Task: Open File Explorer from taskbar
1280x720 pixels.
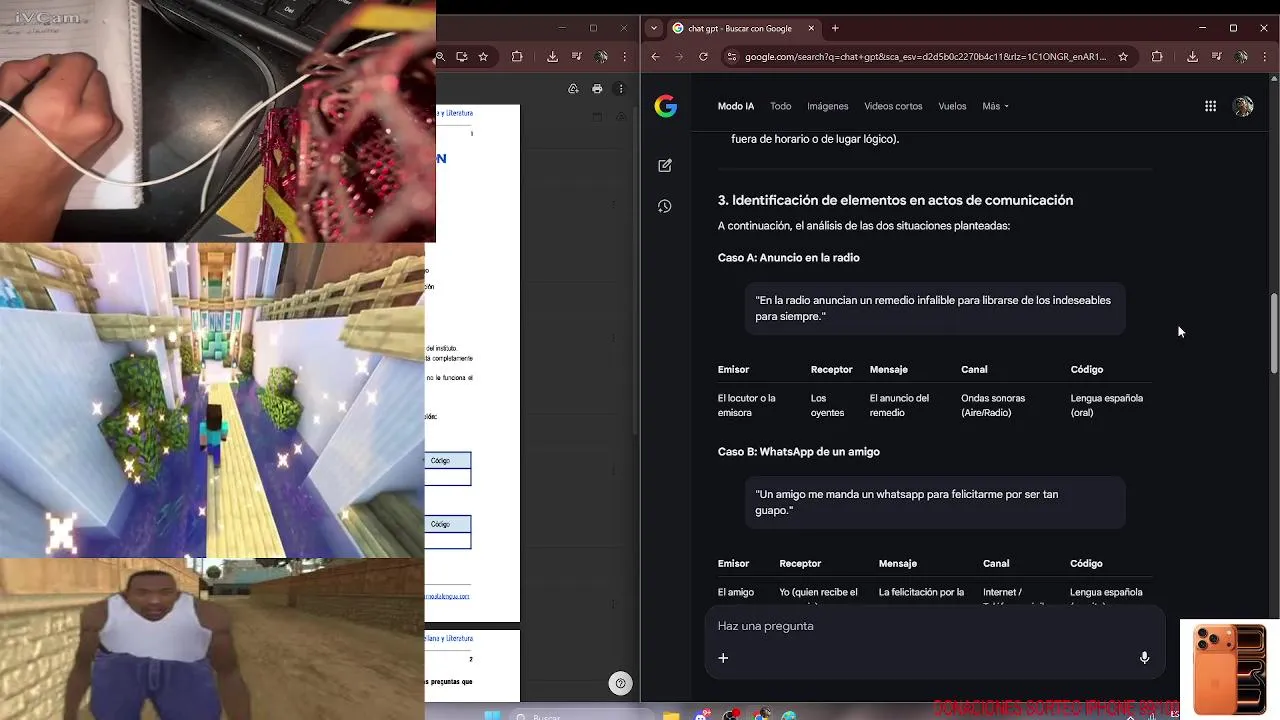Action: click(x=672, y=714)
